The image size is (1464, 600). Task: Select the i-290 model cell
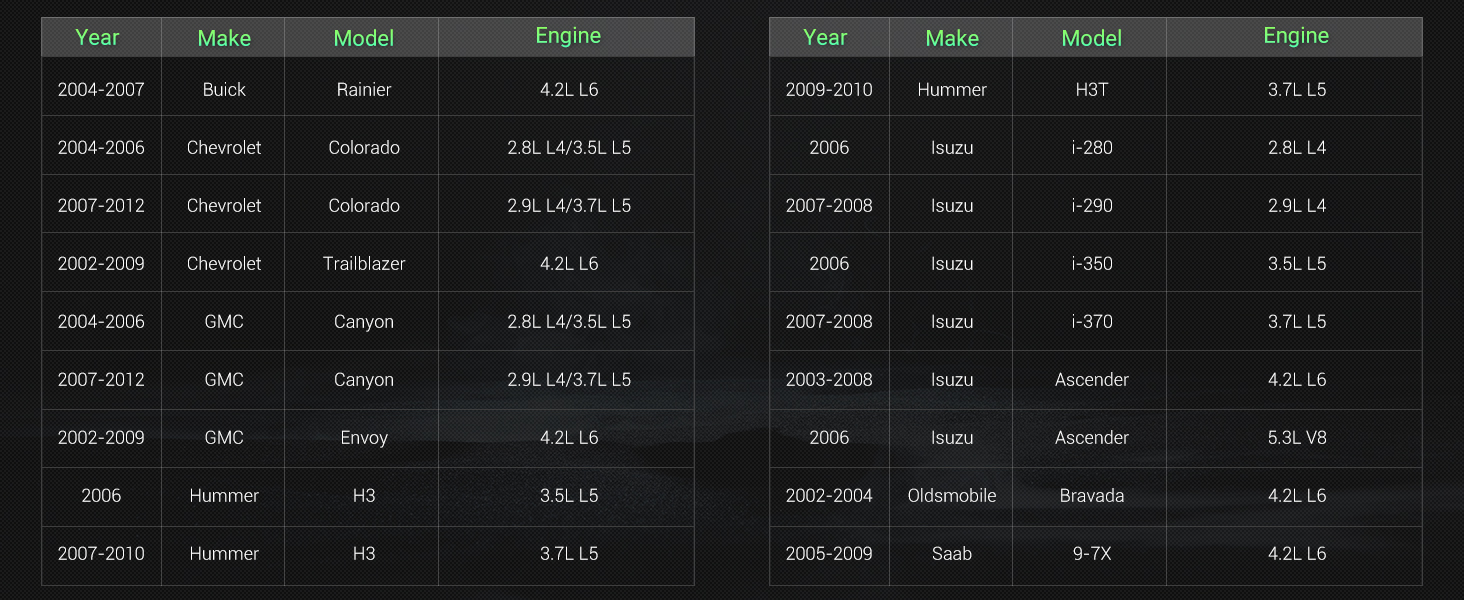[1090, 205]
